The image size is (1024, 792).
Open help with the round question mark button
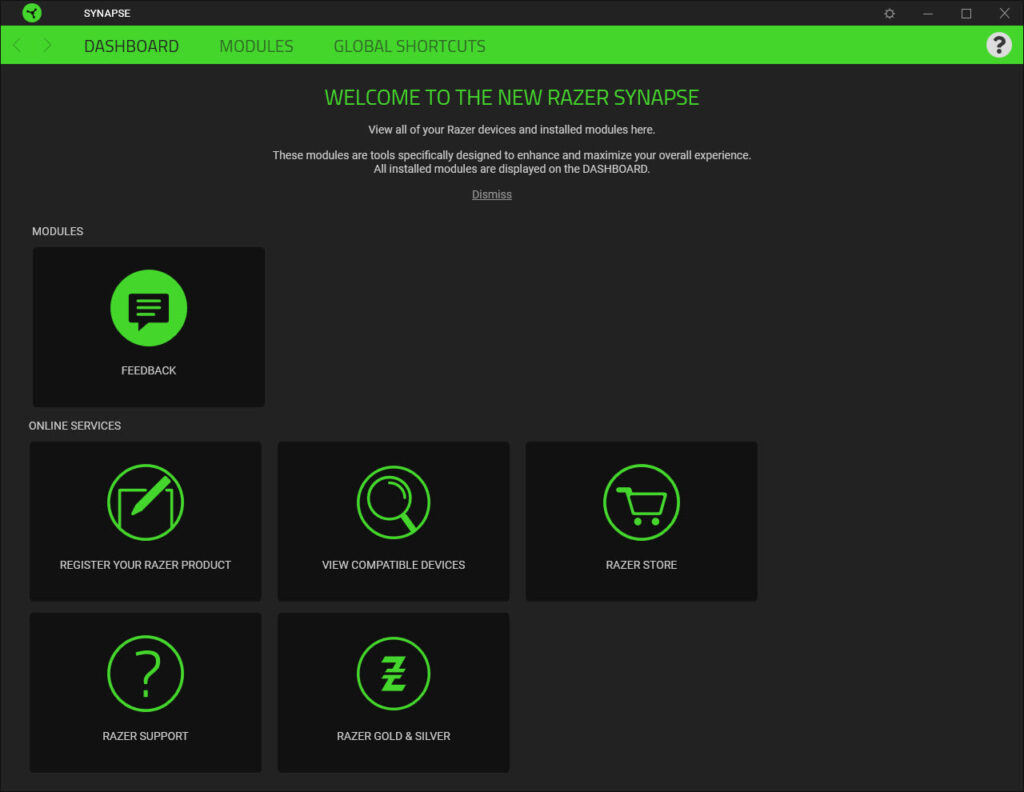[999, 45]
